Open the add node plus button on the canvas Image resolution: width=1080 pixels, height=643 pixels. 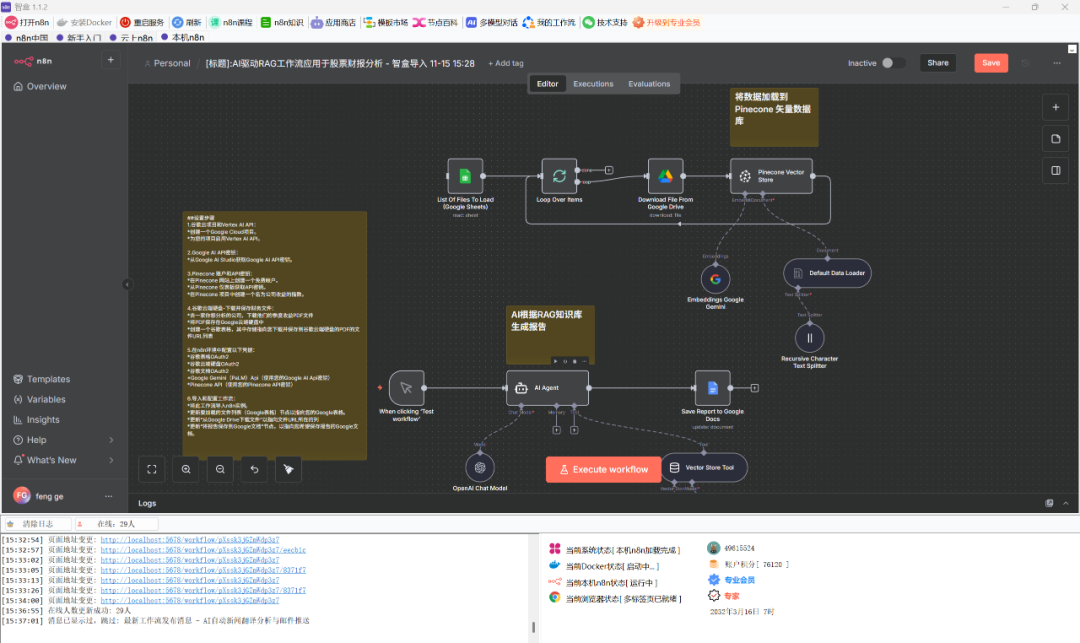[x=1055, y=106]
